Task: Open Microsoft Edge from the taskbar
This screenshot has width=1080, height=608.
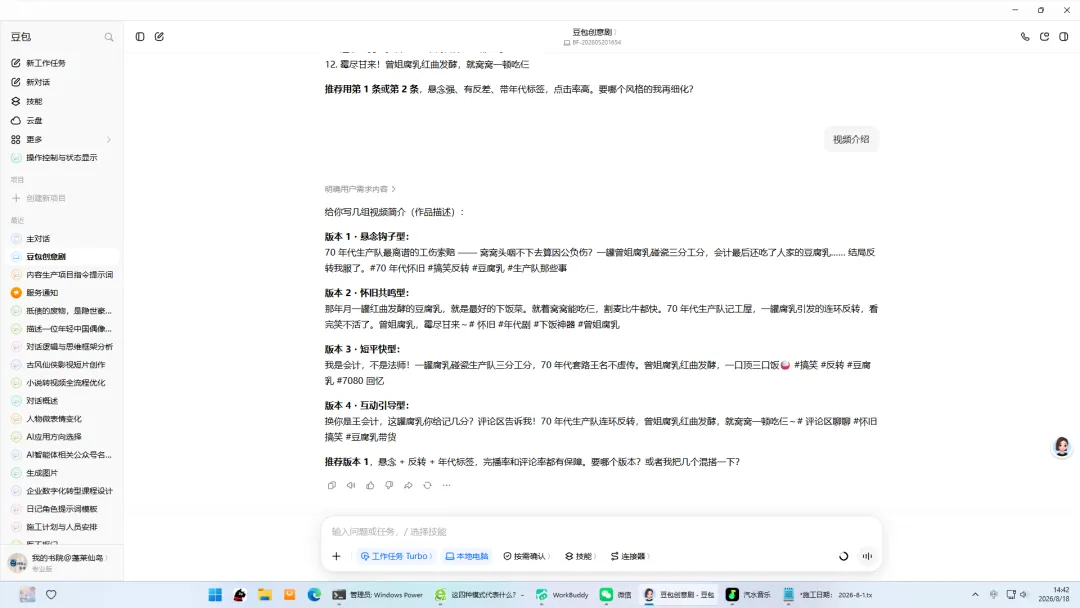Action: [314, 595]
